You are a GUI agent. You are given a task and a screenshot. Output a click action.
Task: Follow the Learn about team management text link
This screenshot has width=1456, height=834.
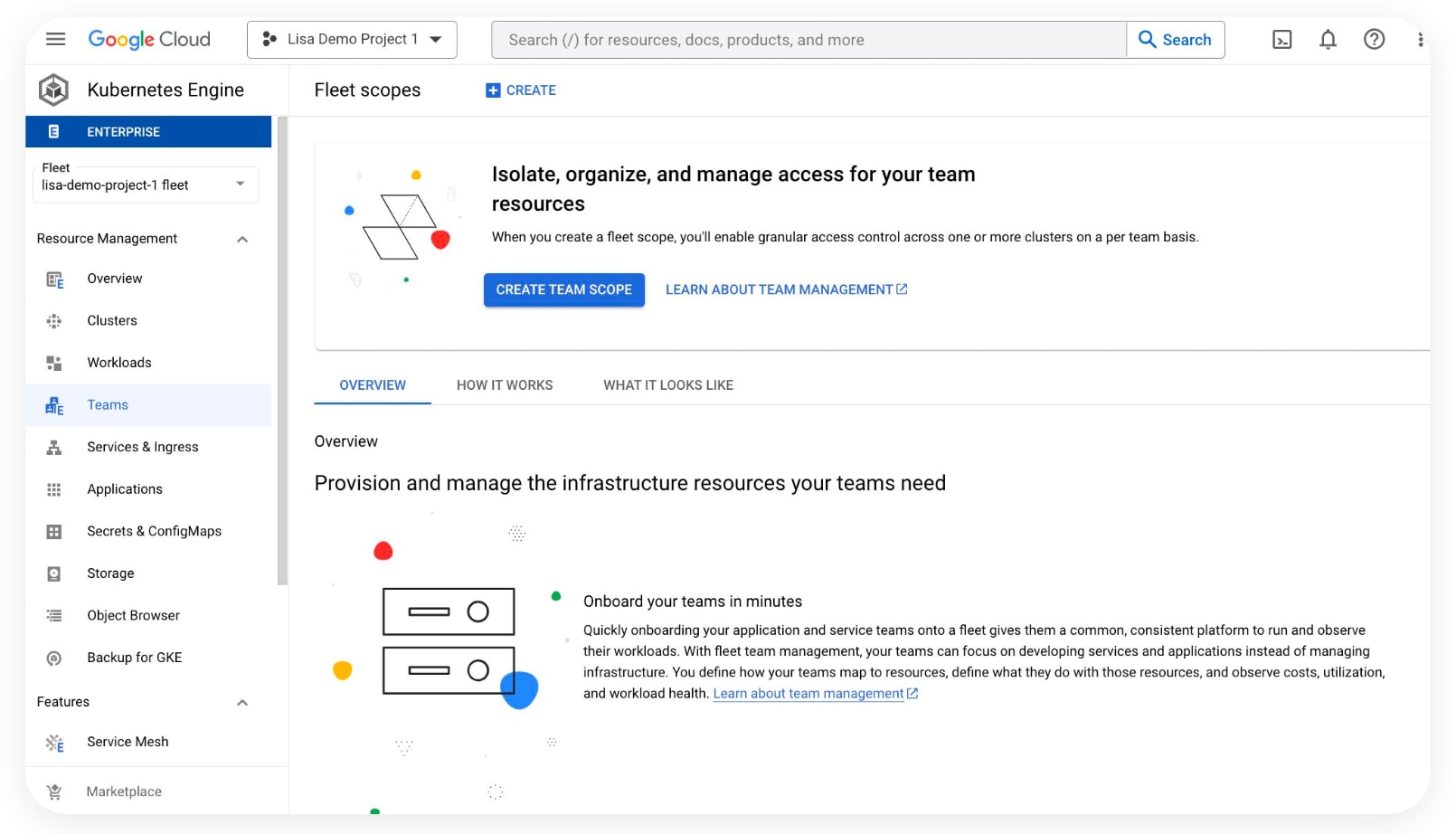pyautogui.click(x=815, y=694)
